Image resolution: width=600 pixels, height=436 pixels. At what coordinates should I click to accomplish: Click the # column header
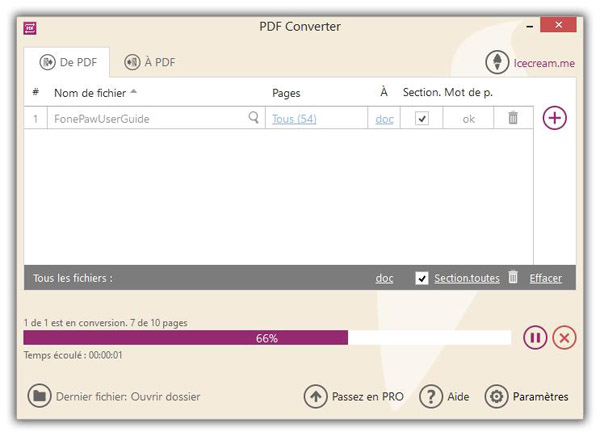click(x=36, y=92)
